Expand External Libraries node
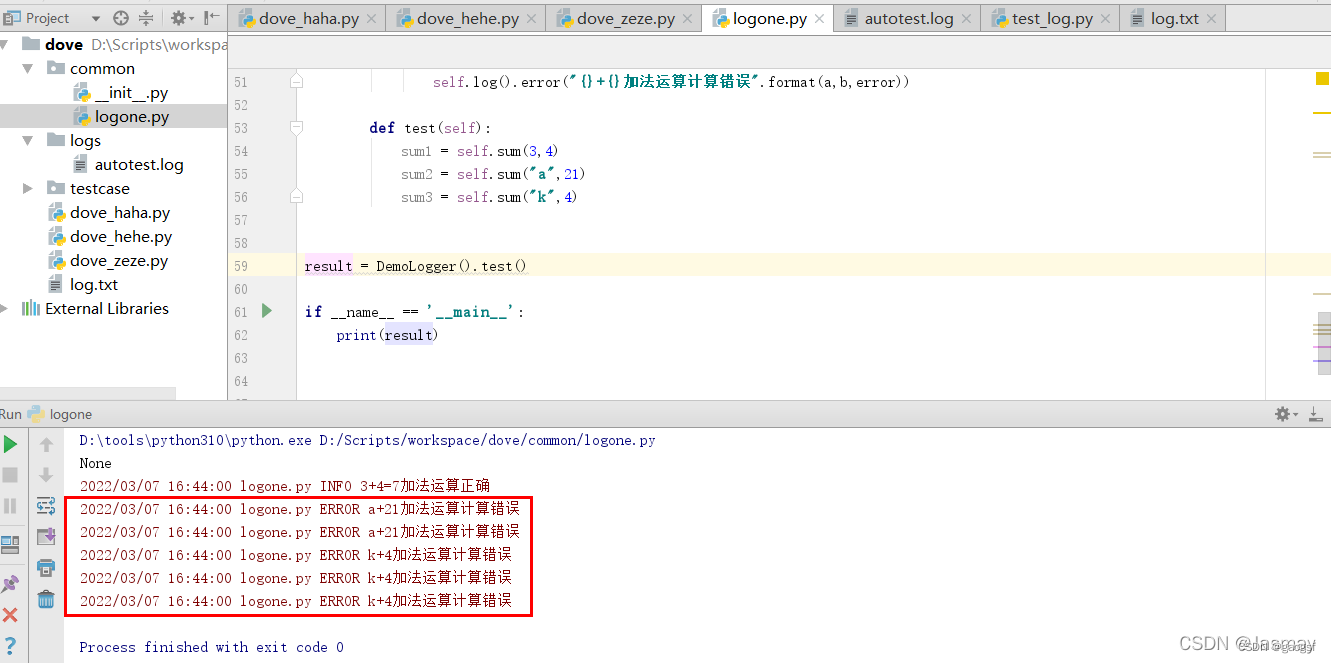The height and width of the screenshot is (663, 1331). [x=5, y=308]
